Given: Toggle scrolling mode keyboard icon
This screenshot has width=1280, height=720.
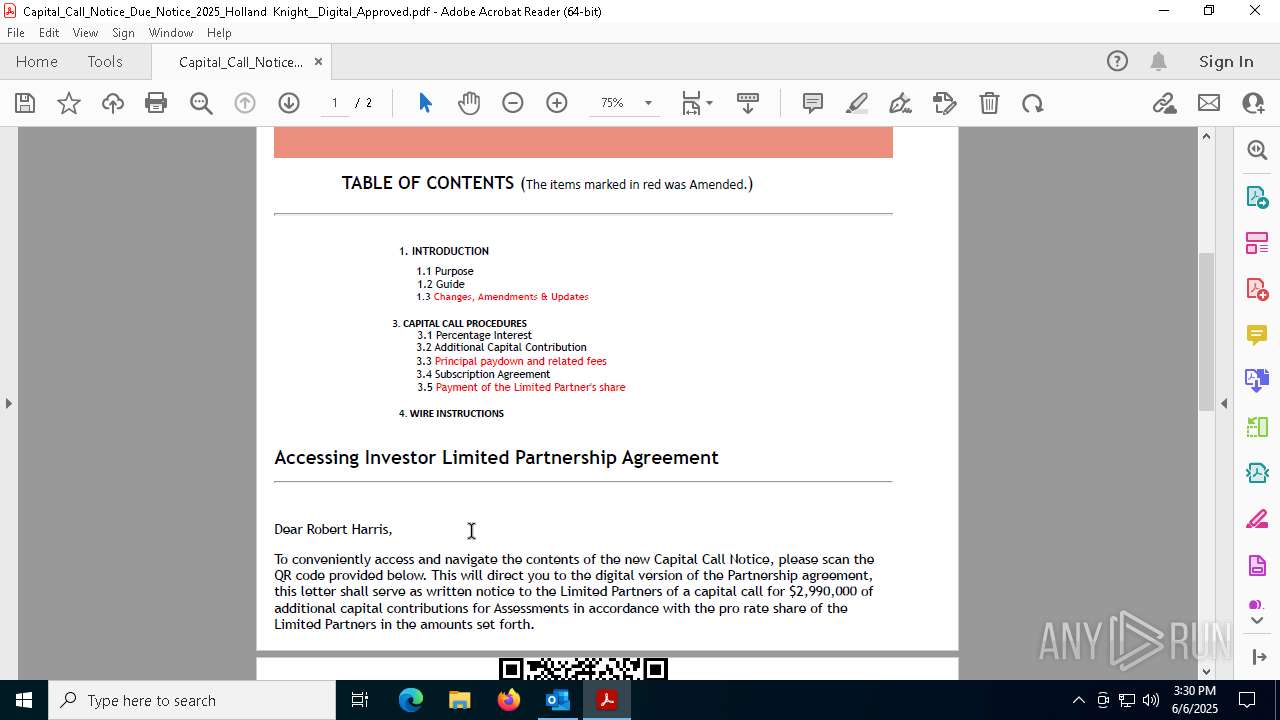Looking at the screenshot, I should (748, 103).
